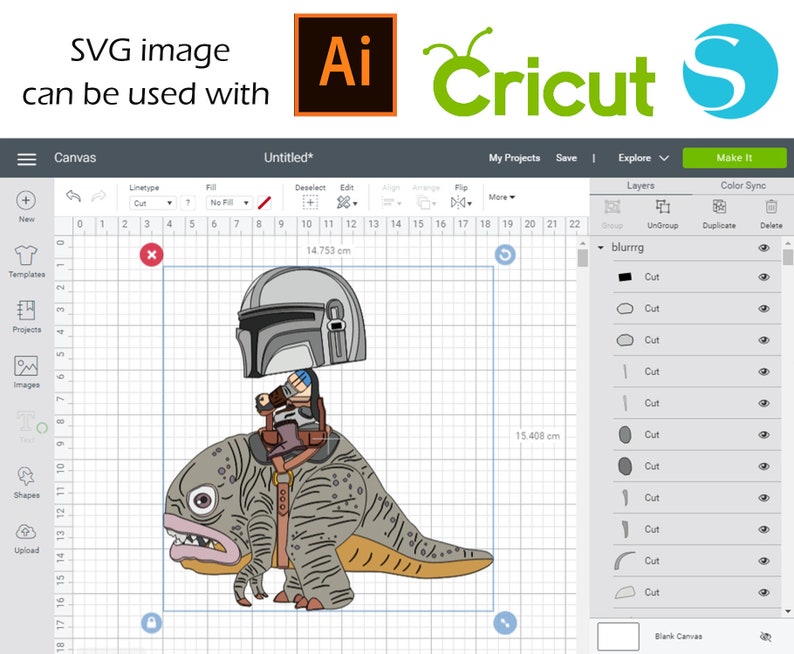This screenshot has width=794, height=654.
Task: Click Save in the header
Action: click(x=566, y=158)
